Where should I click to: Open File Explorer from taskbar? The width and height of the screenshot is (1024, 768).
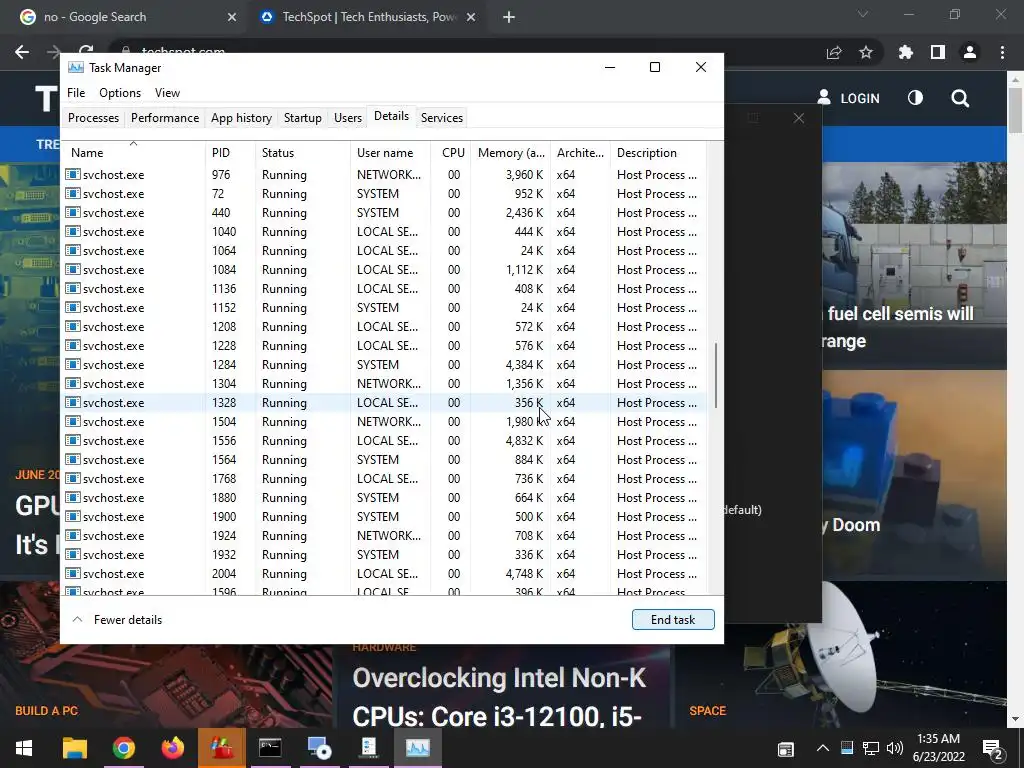pos(74,748)
